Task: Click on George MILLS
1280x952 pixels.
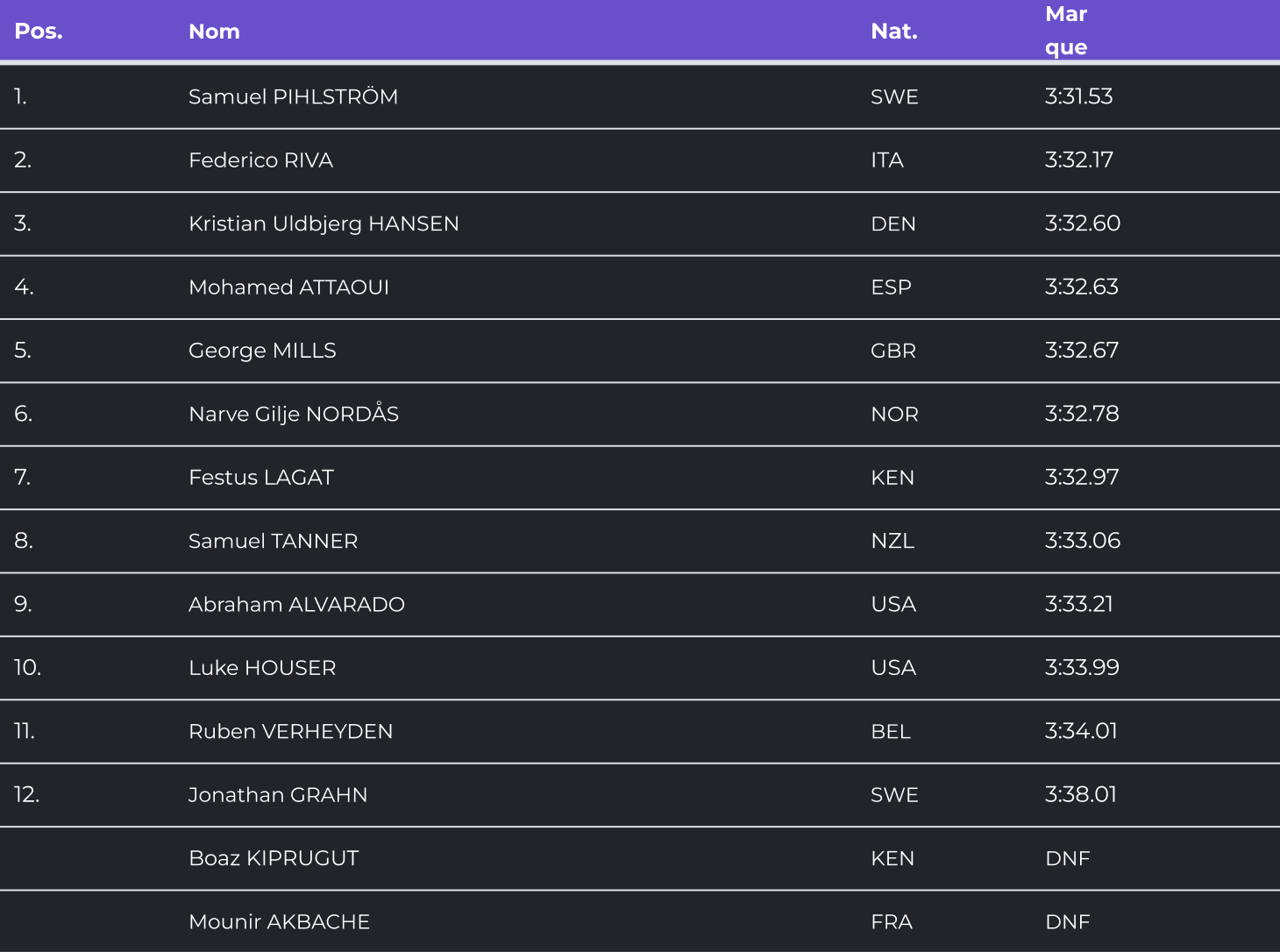Action: coord(262,351)
